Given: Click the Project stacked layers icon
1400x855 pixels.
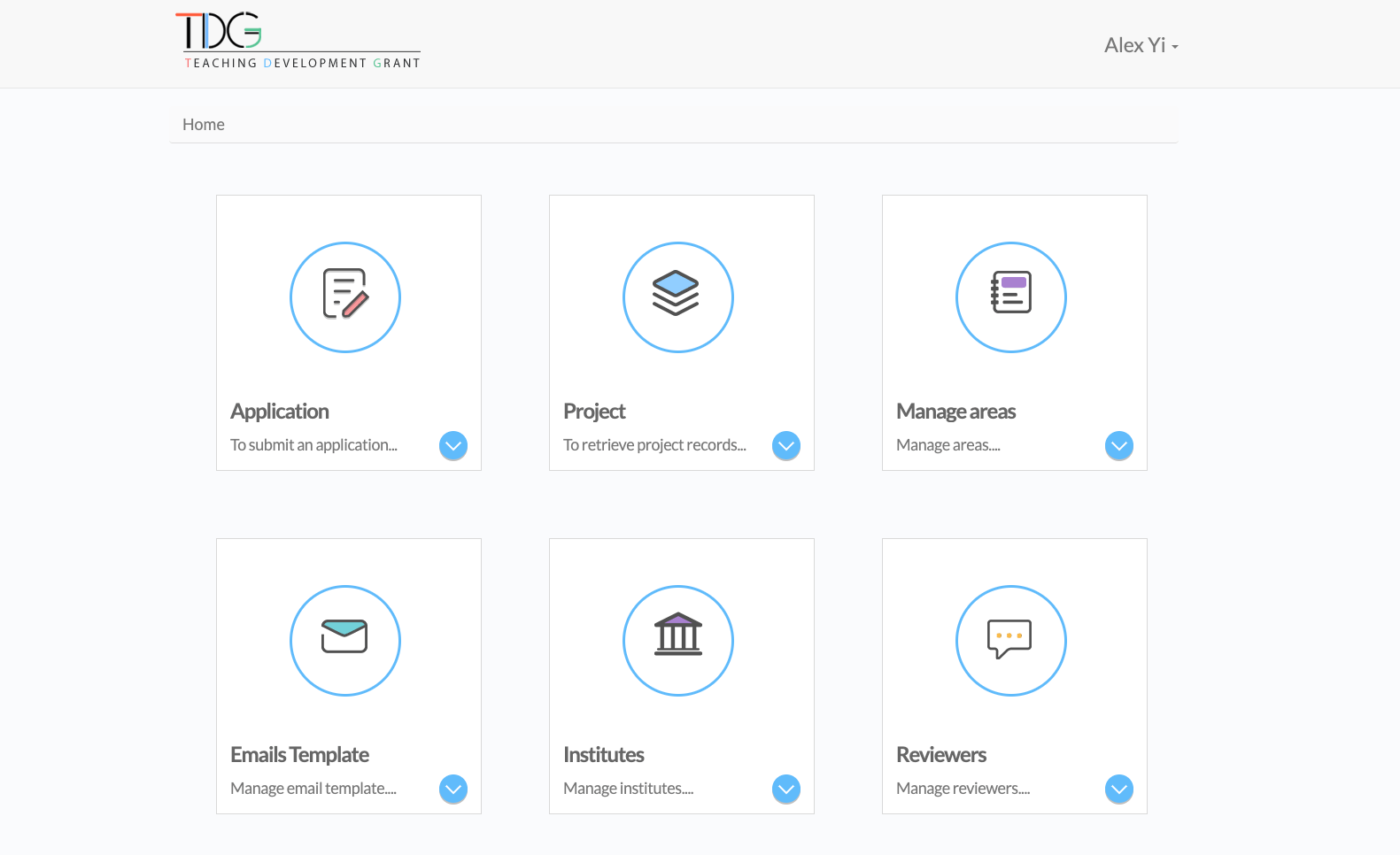Looking at the screenshot, I should click(677, 297).
